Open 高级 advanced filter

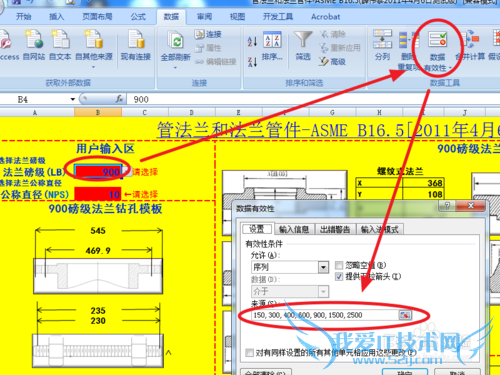point(333,62)
